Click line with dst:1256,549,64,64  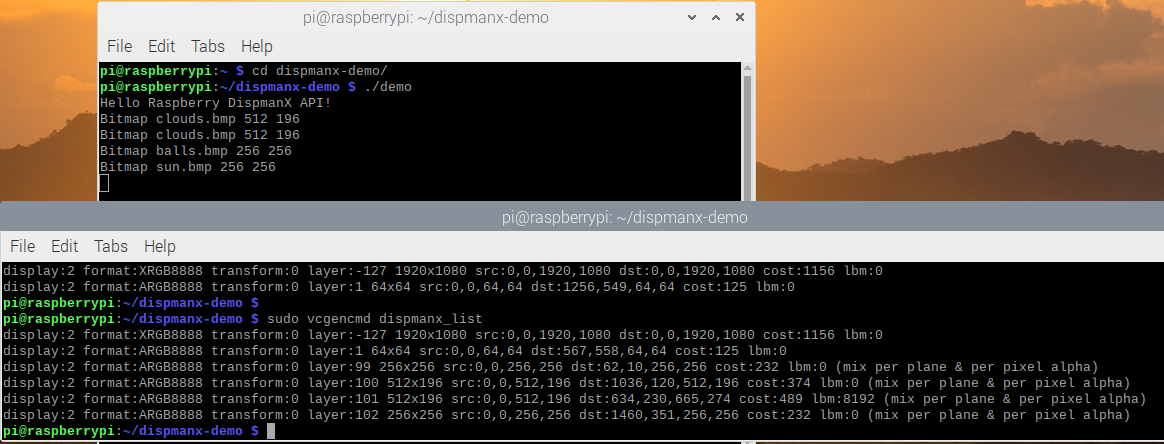pos(399,287)
